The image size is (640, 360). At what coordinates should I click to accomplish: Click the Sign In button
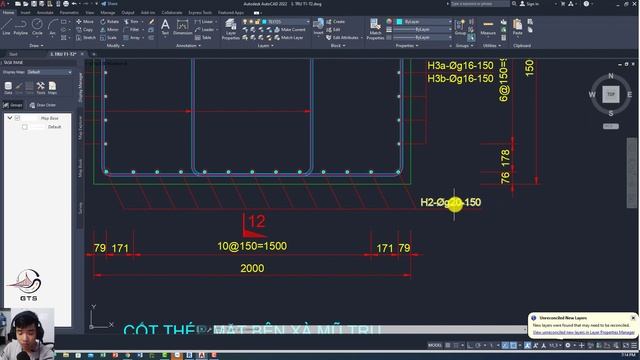[x=529, y=4]
